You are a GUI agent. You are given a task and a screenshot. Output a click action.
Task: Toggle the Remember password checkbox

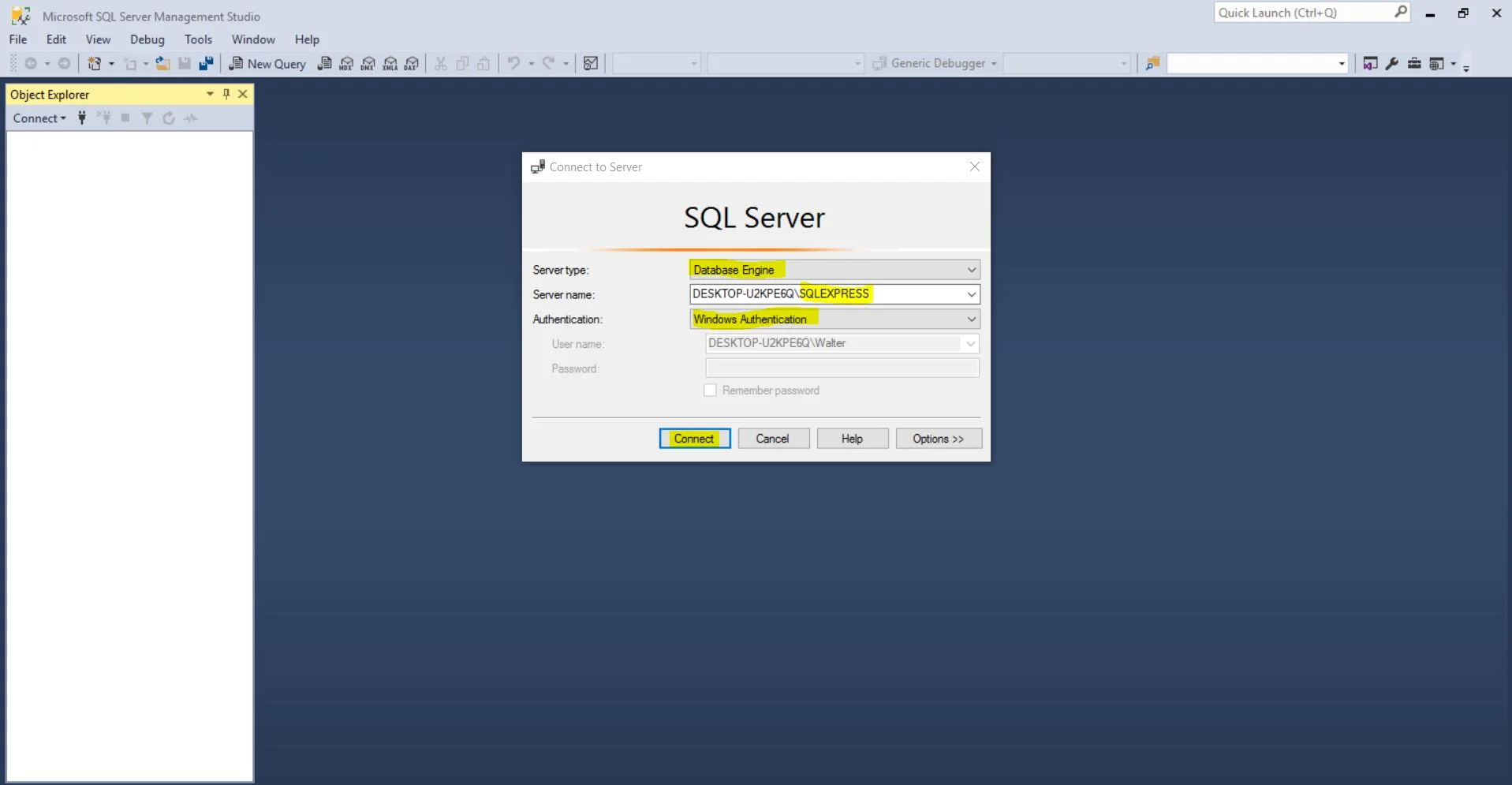[710, 391]
